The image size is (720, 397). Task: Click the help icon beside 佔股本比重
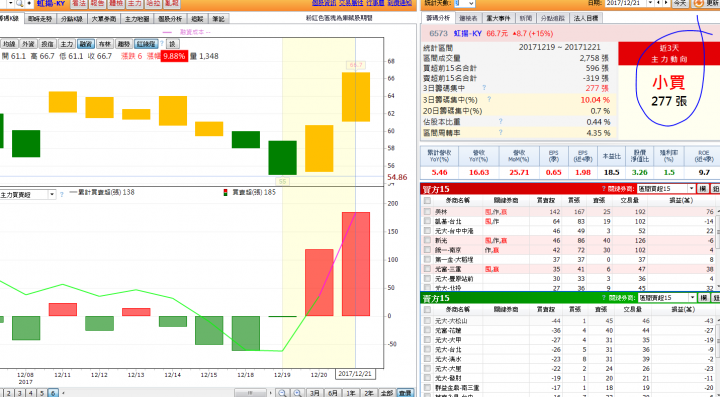(501, 121)
